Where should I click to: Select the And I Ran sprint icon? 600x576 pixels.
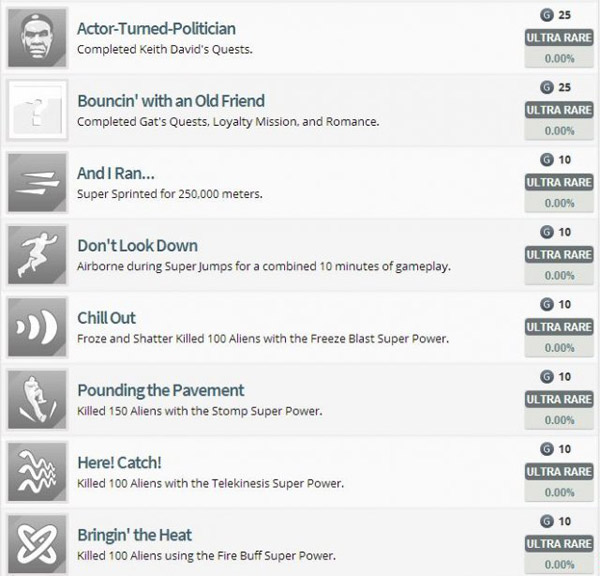tap(37, 182)
